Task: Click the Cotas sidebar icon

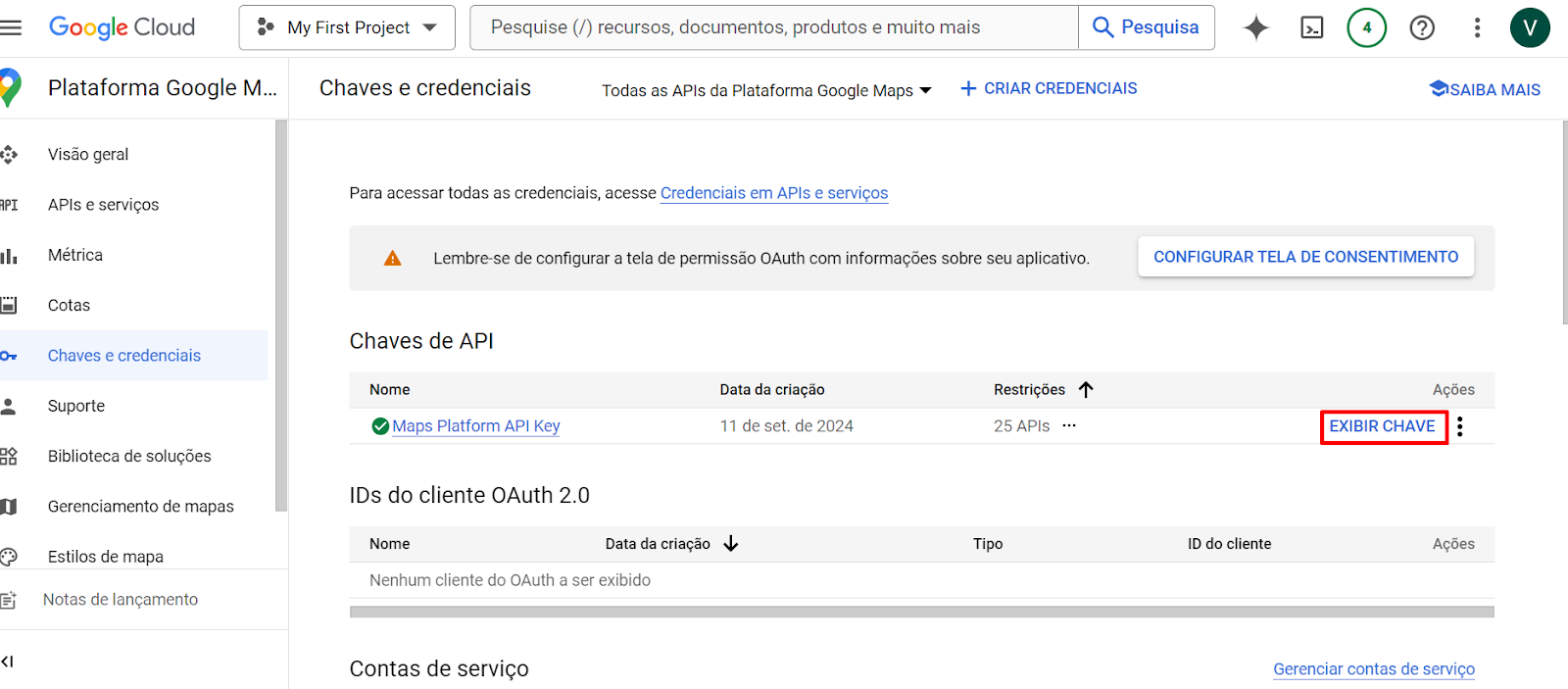Action: tap(9, 306)
